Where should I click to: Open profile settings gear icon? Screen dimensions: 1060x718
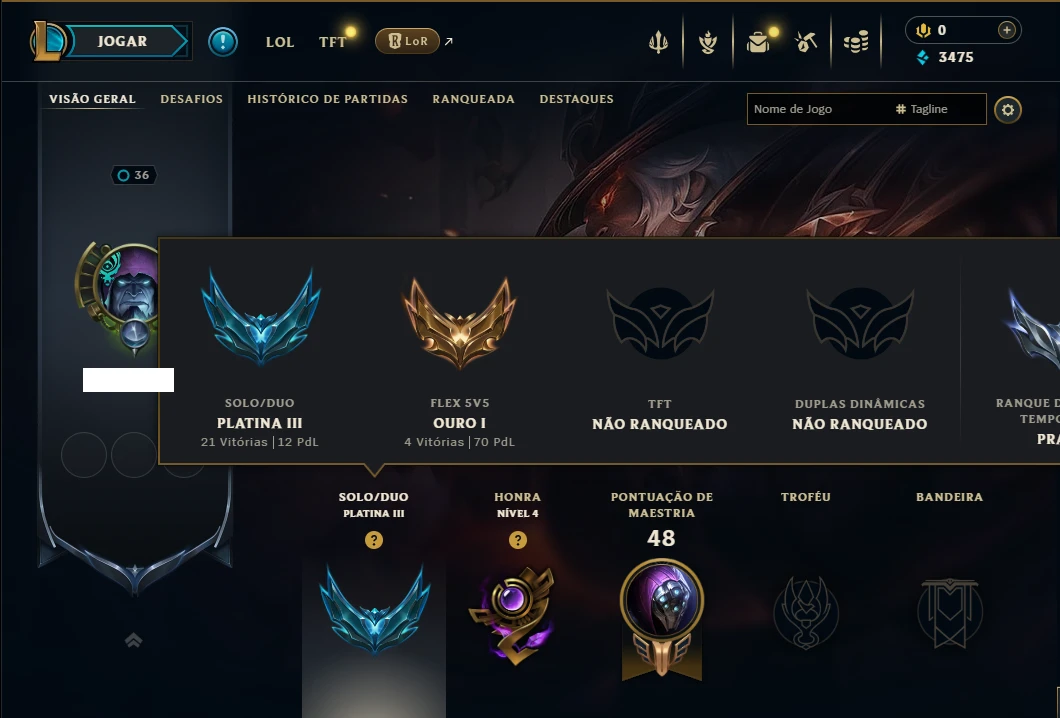point(1007,110)
